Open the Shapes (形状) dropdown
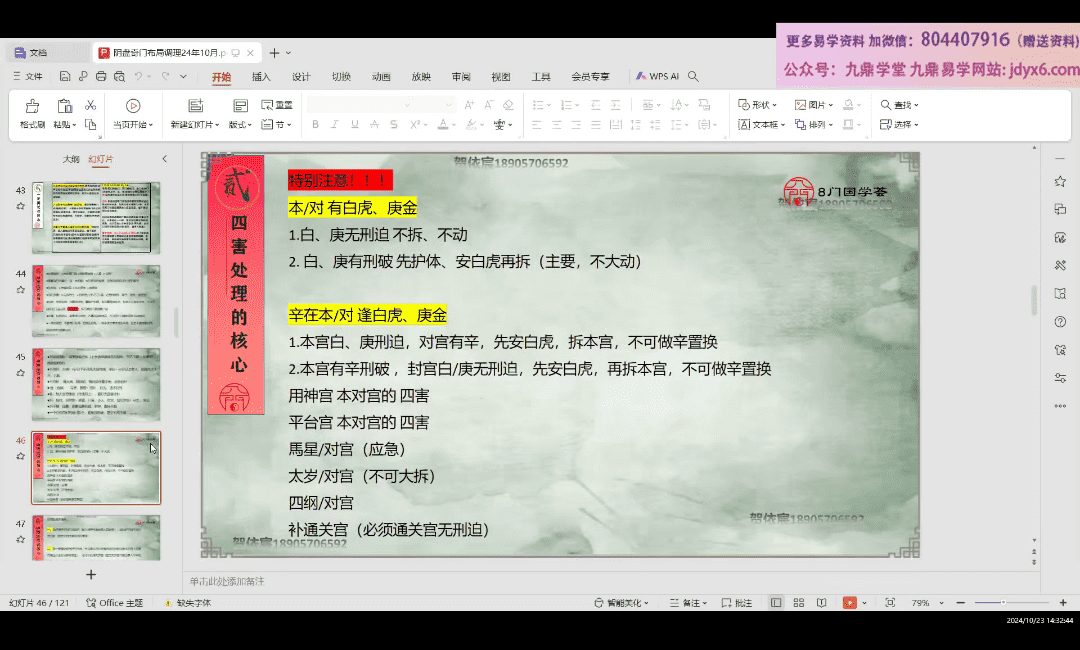Viewport: 1080px width, 650px height. [758, 105]
